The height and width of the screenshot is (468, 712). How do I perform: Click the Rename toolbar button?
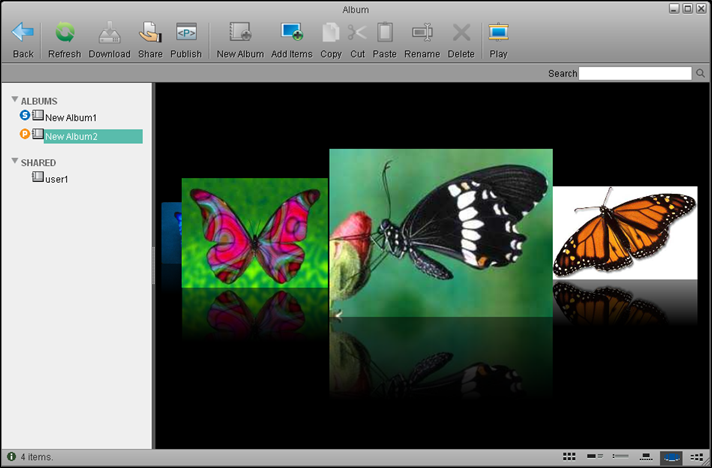[x=422, y=33]
